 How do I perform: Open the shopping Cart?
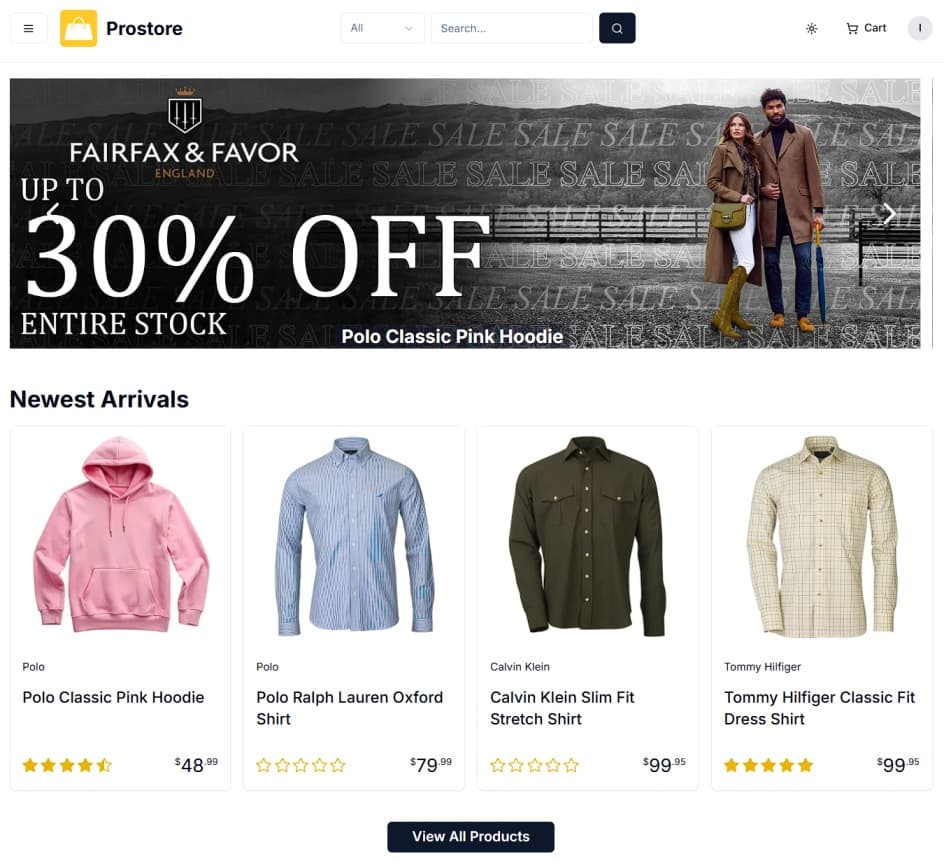pyautogui.click(x=866, y=28)
